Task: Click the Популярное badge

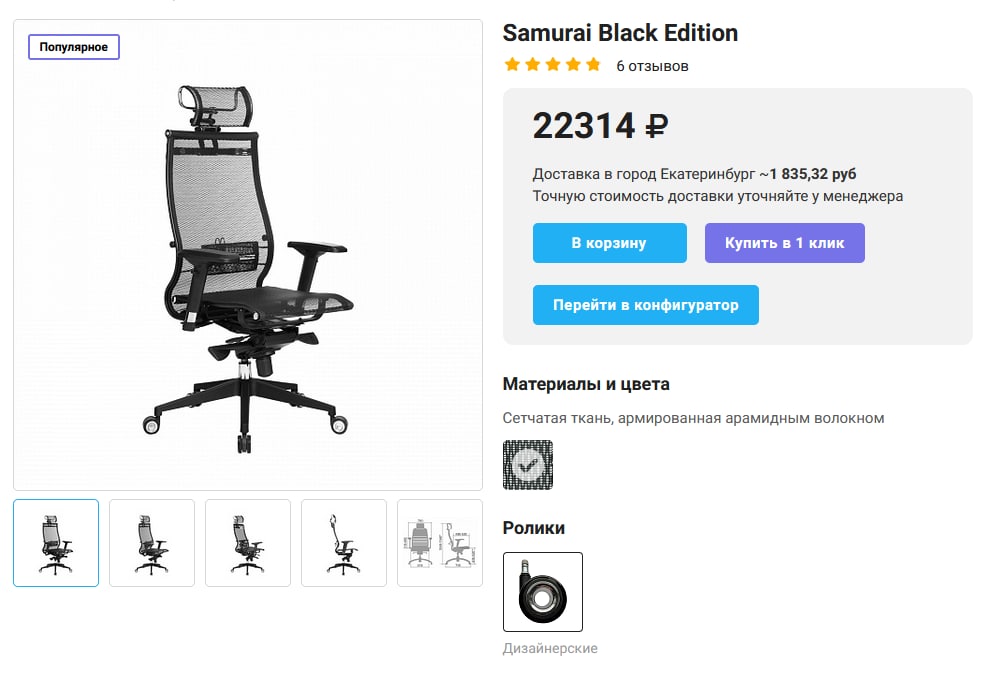Action: click(x=74, y=47)
